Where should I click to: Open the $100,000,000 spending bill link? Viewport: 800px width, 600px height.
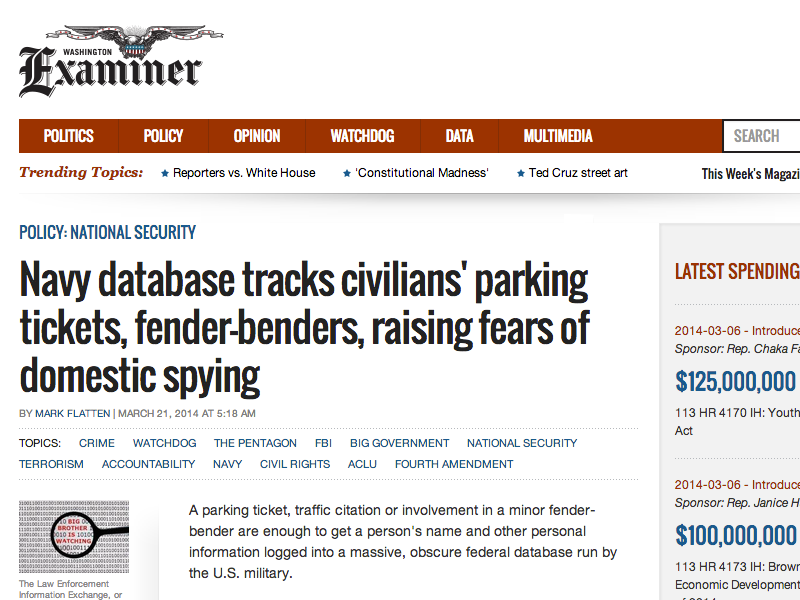click(x=735, y=535)
